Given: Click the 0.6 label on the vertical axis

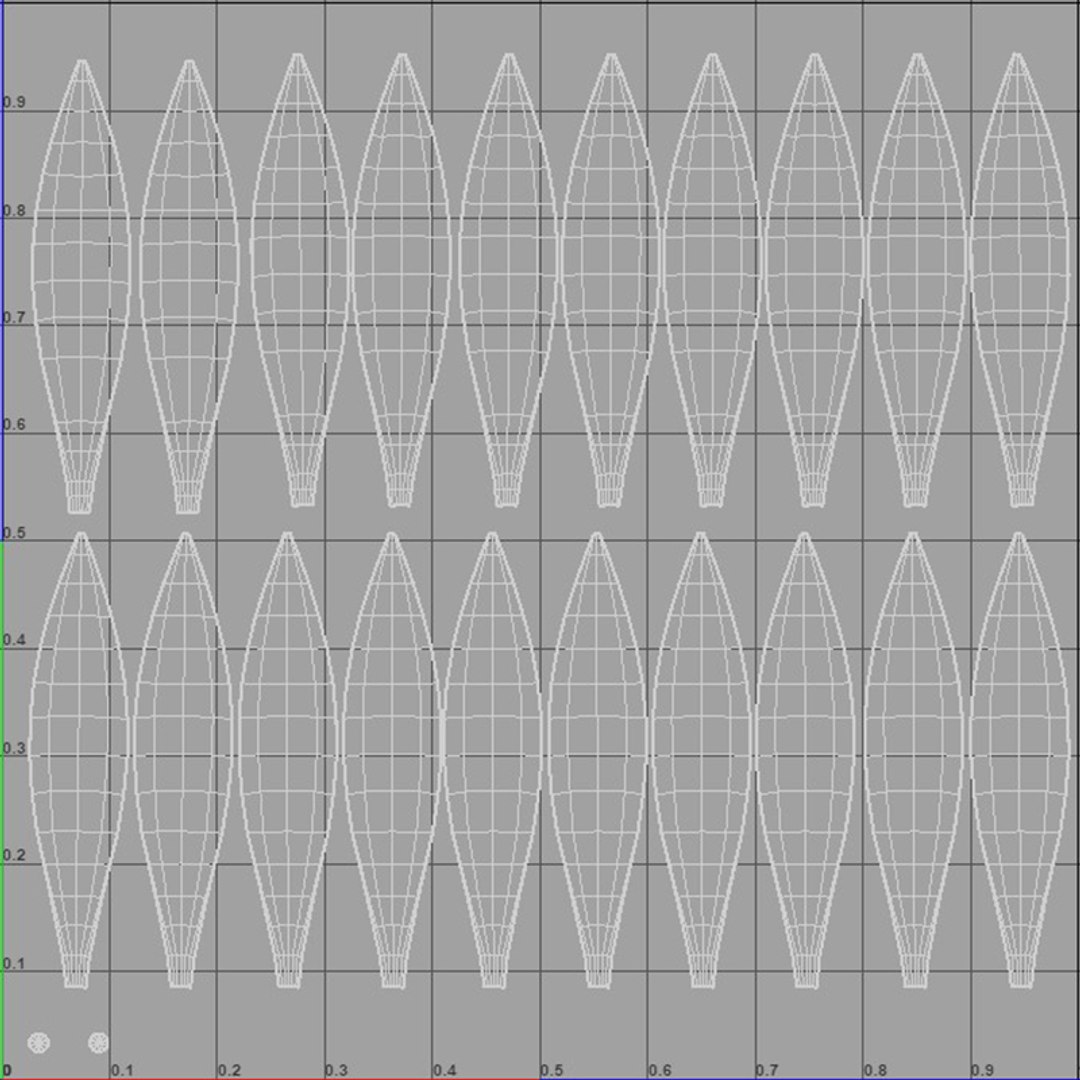Looking at the screenshot, I should (x=14, y=424).
